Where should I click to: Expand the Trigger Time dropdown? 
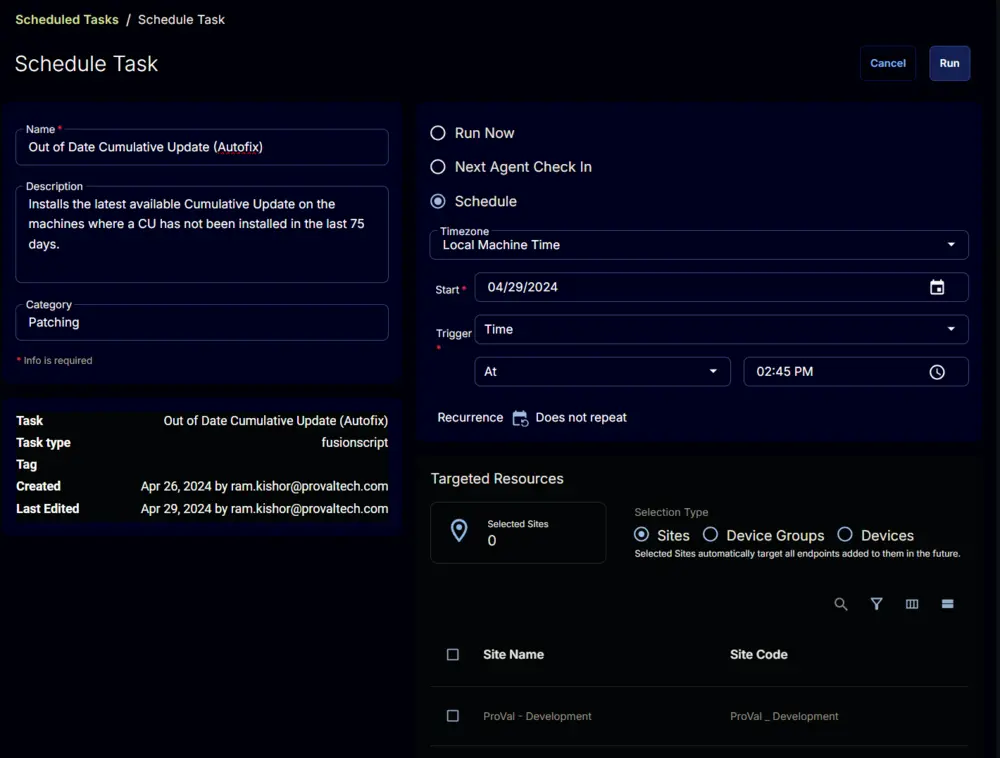[x=721, y=330]
